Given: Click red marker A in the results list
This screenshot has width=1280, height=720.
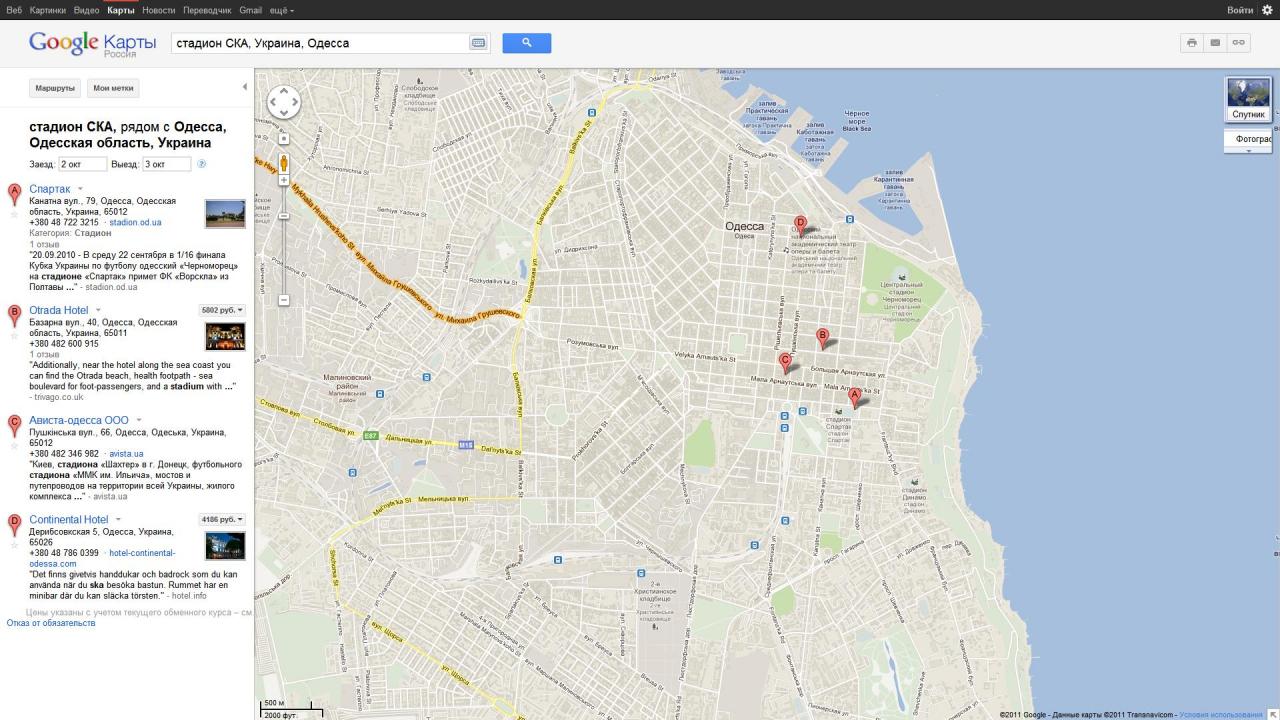Looking at the screenshot, I should click(x=14, y=192).
